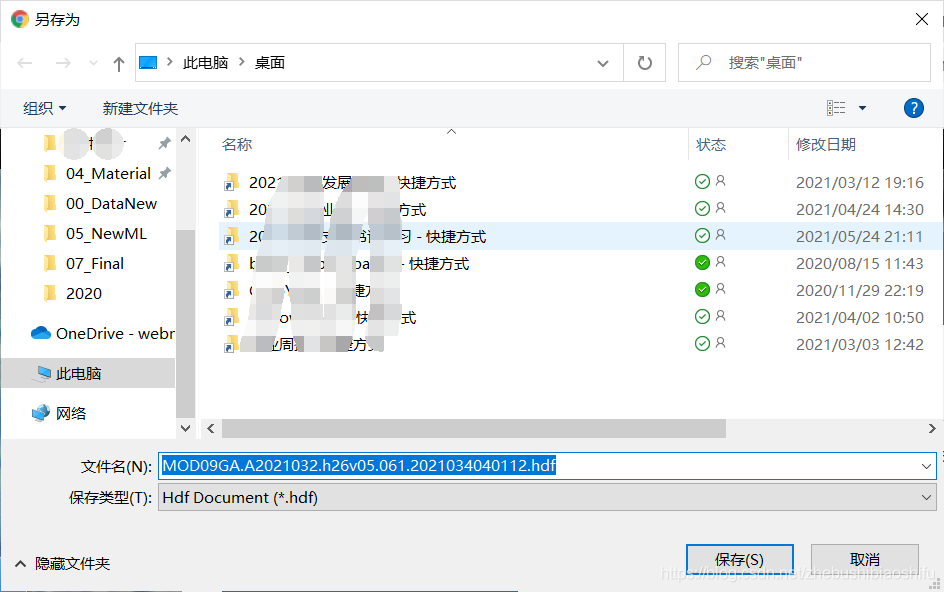Viewport: 944px width, 592px height.
Task: Unpin 04_Material using pin icon
Action: tap(164, 173)
